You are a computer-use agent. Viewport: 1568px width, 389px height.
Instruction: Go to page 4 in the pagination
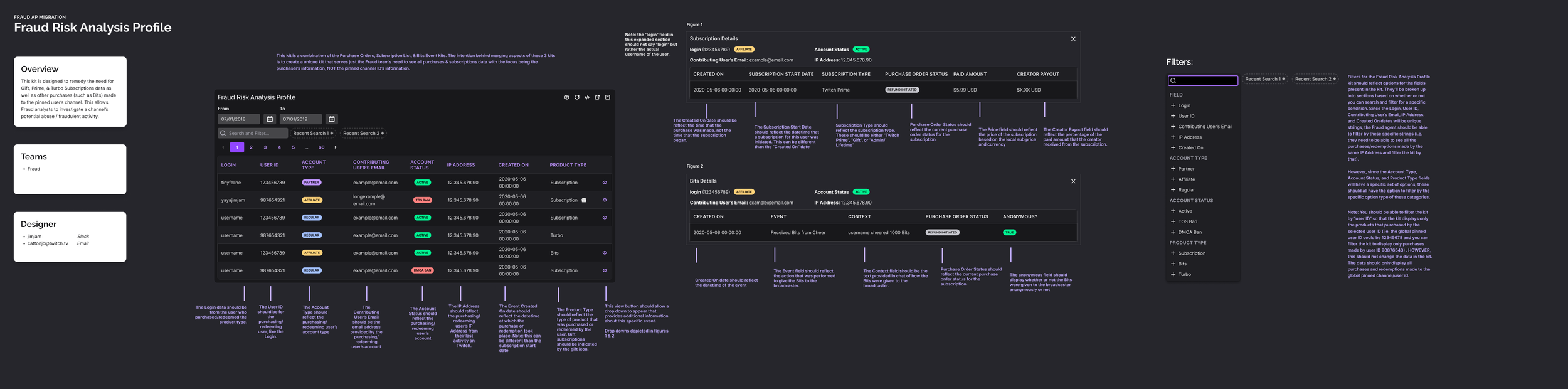279,147
